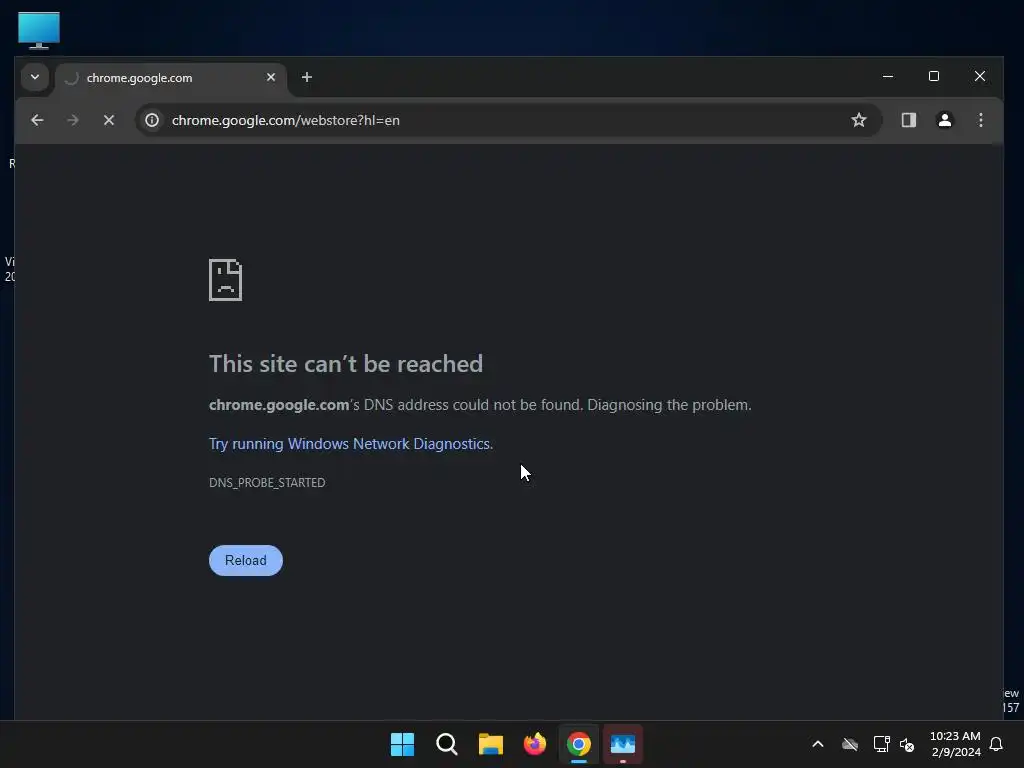The height and width of the screenshot is (768, 1024).
Task: Open the notifications bell
Action: tap(996, 744)
